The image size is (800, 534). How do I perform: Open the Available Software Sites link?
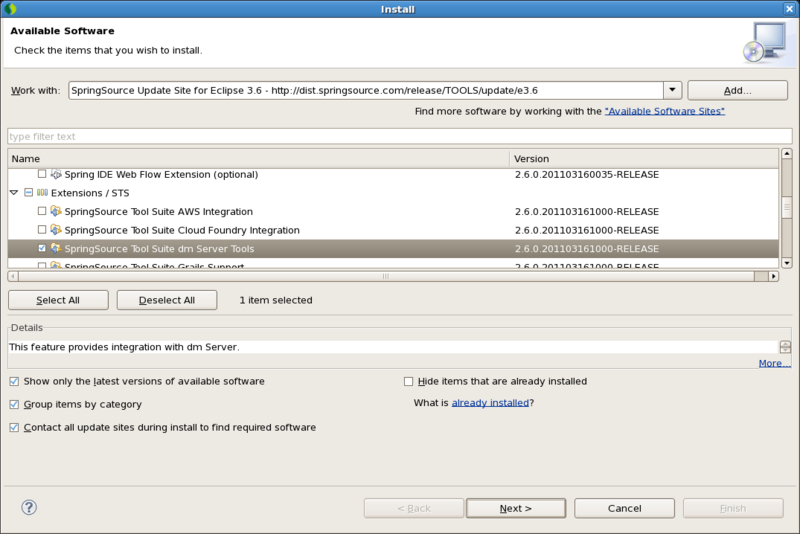[x=664, y=111]
